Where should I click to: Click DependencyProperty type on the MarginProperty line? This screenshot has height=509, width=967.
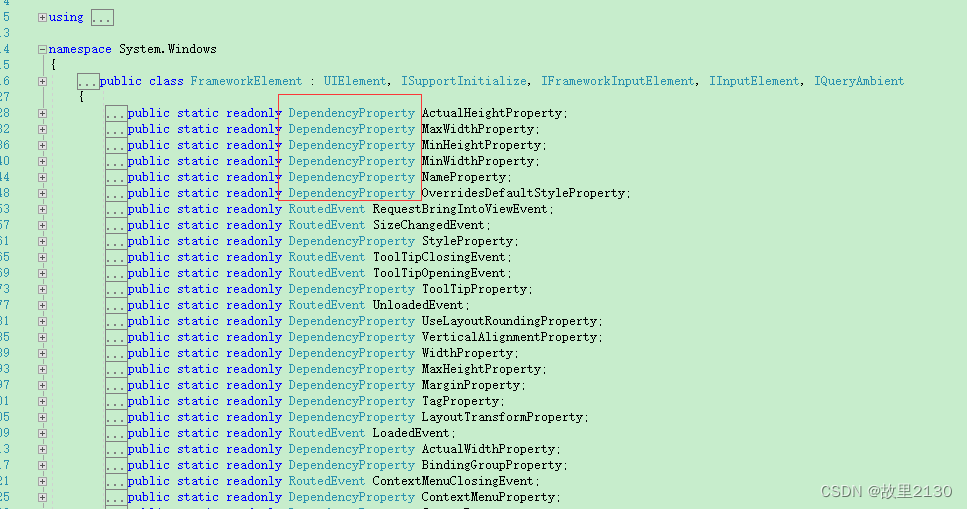(352, 385)
